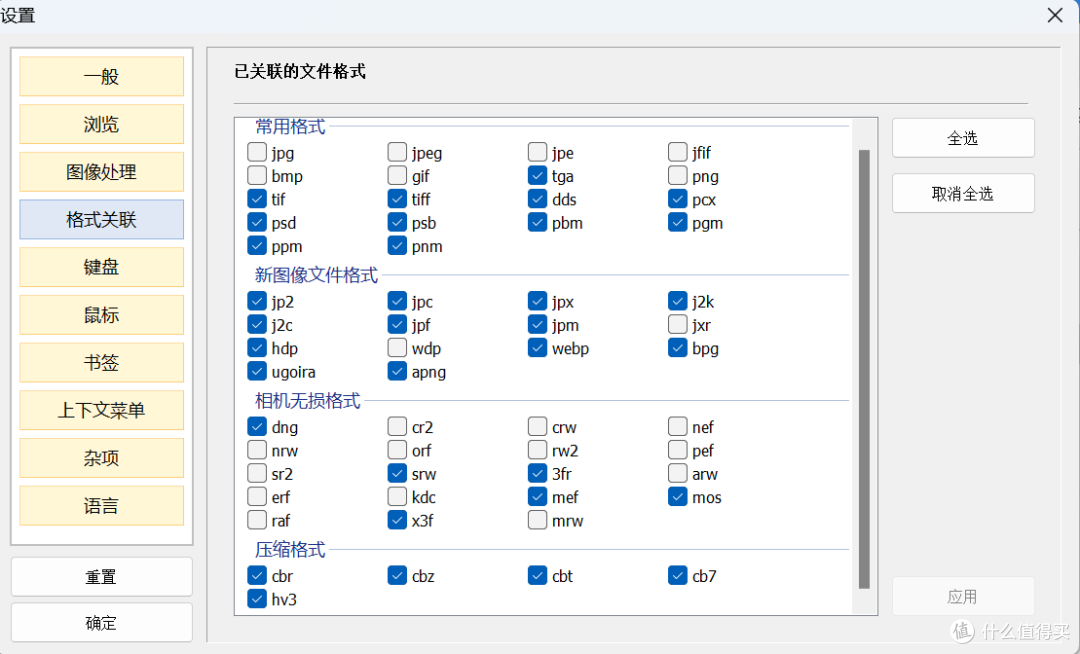This screenshot has height=654, width=1080.
Task: Open the 一般 settings category
Action: (101, 76)
